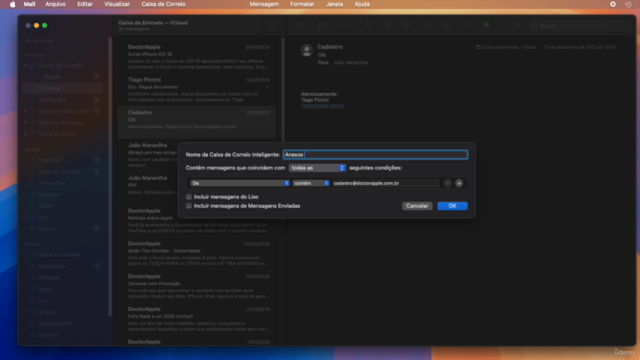The image size is (640, 360).
Task: Click the filter icon above message list
Action: pos(272,25)
